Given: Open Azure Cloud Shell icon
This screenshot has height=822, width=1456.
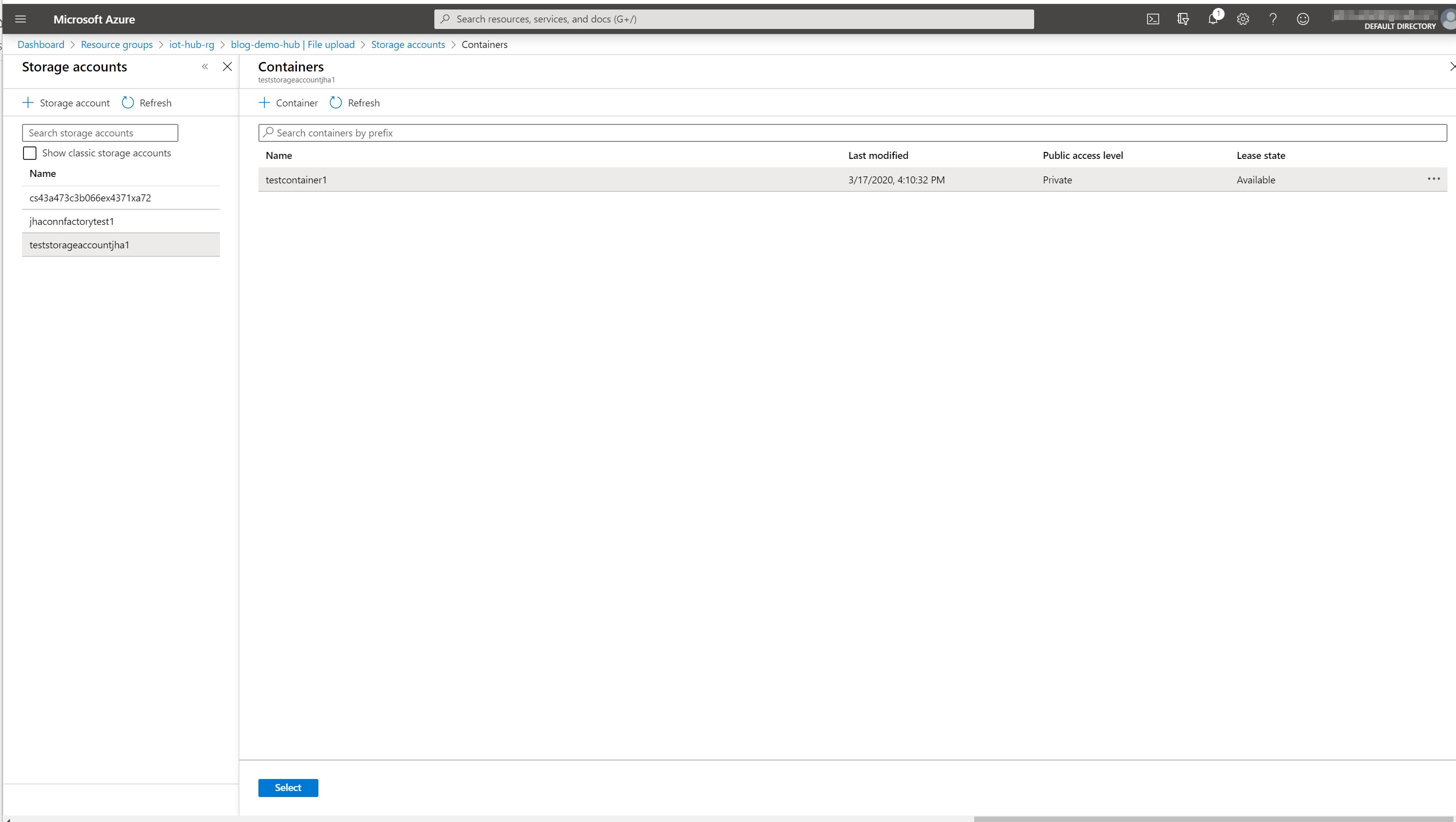Looking at the screenshot, I should (1153, 19).
